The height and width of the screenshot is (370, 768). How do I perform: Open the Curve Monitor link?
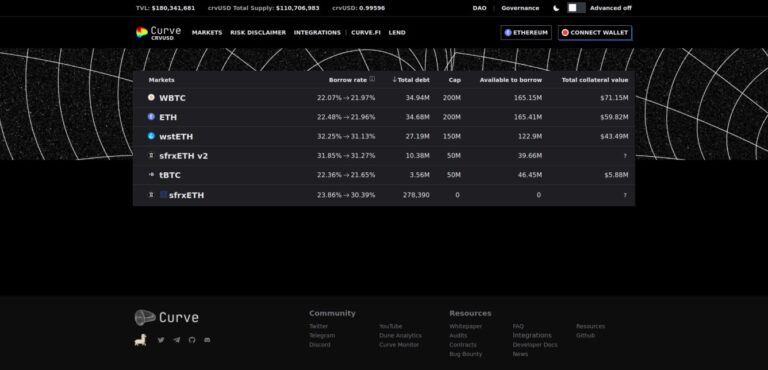399,345
